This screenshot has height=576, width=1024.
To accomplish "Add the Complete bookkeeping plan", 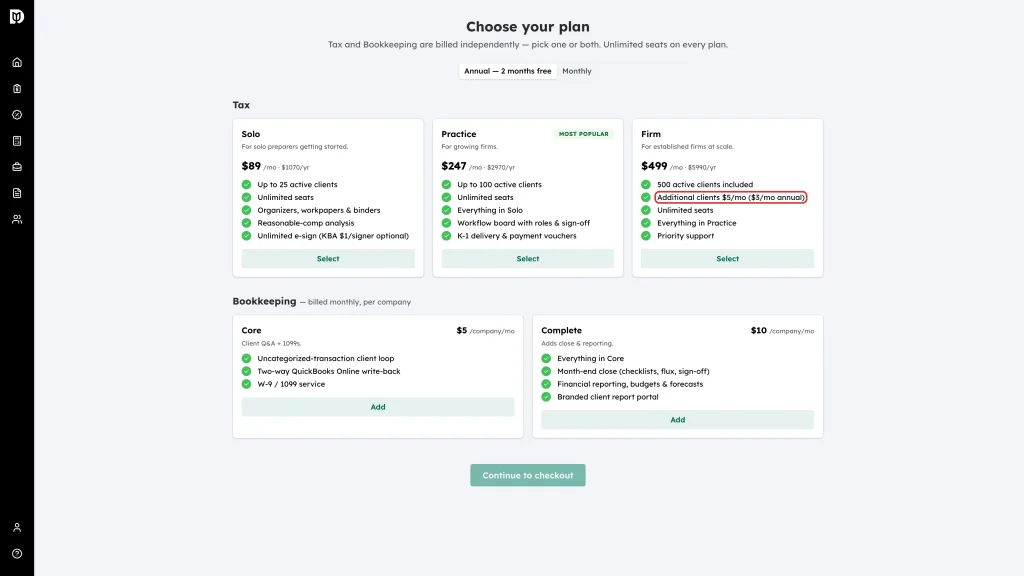I will [678, 420].
